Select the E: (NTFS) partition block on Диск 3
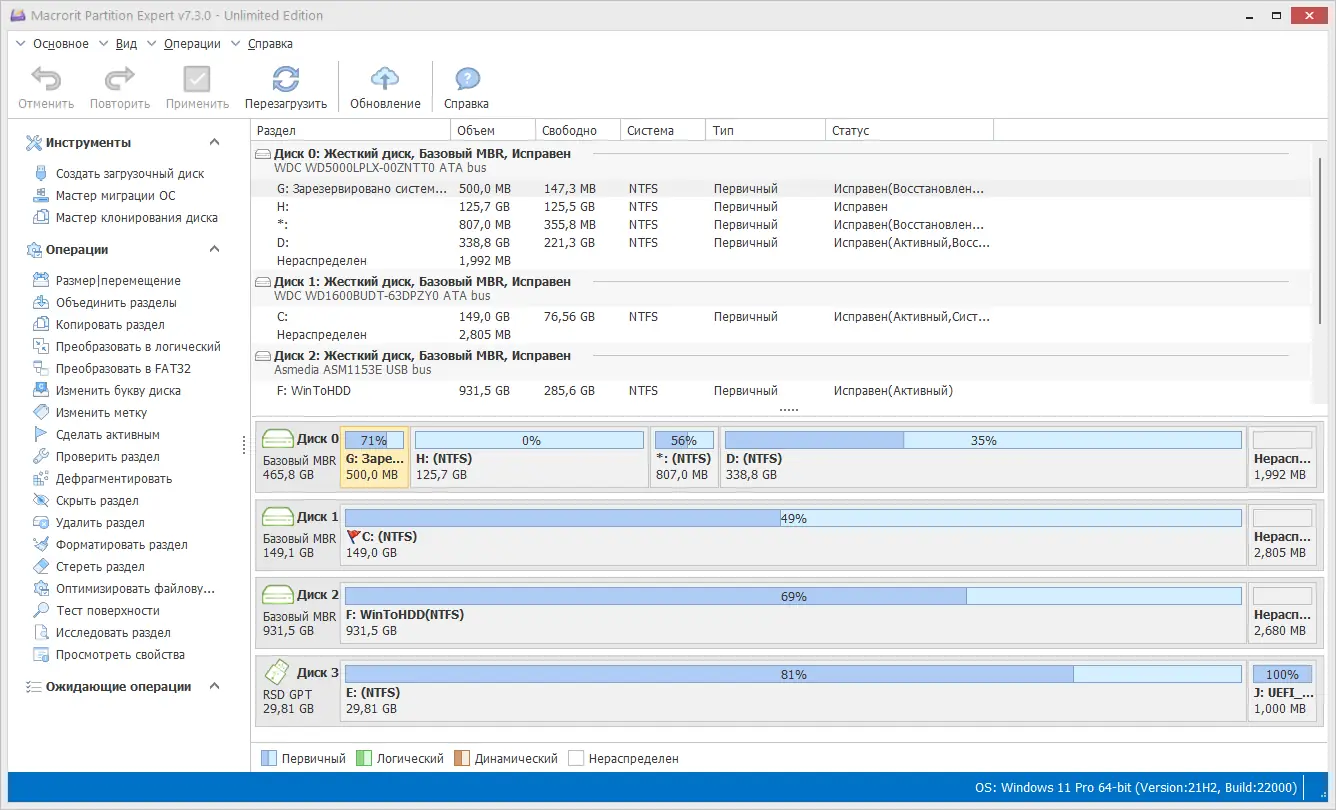Image resolution: width=1336 pixels, height=810 pixels. (793, 691)
